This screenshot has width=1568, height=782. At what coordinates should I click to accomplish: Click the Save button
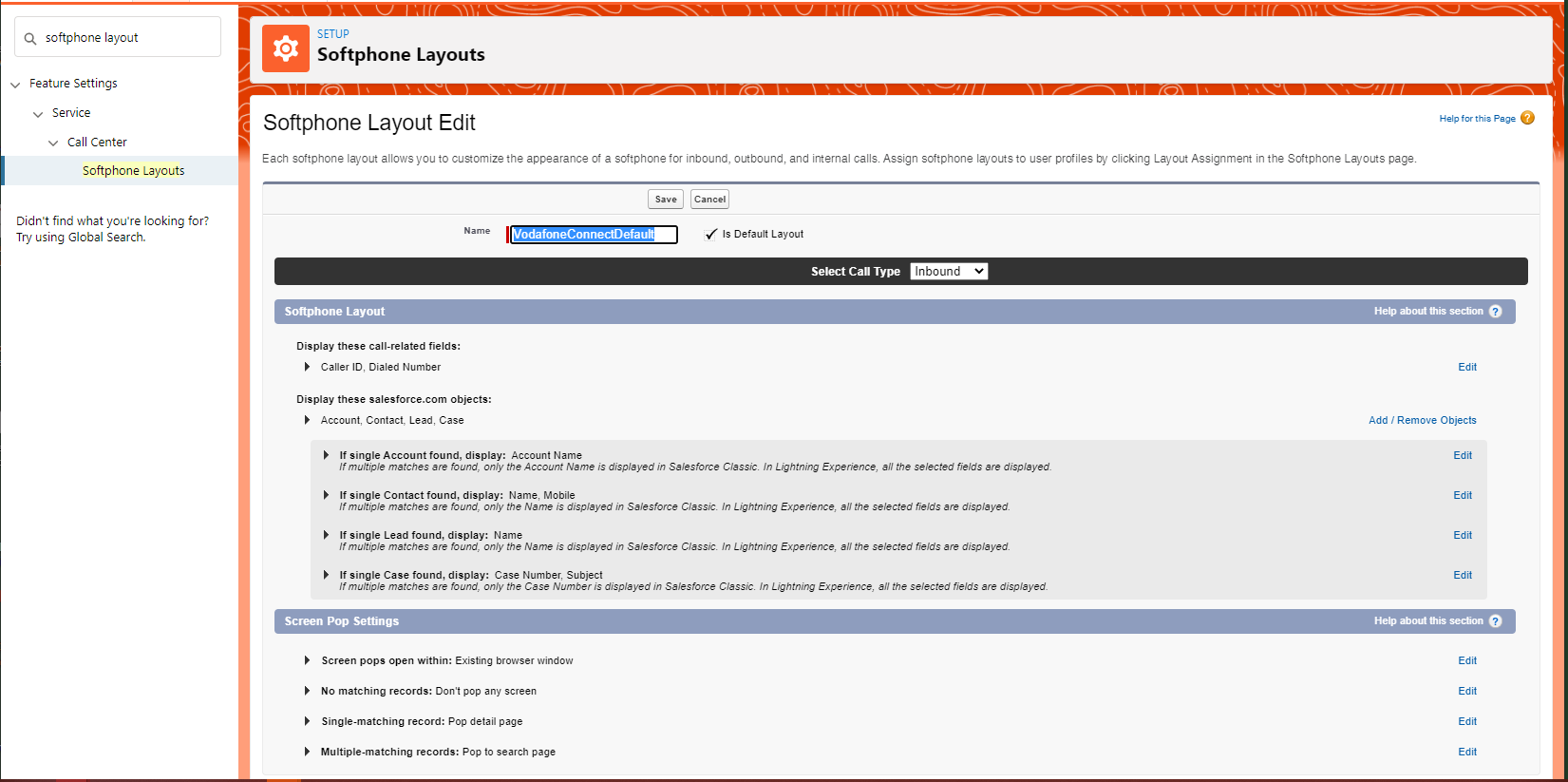665,200
